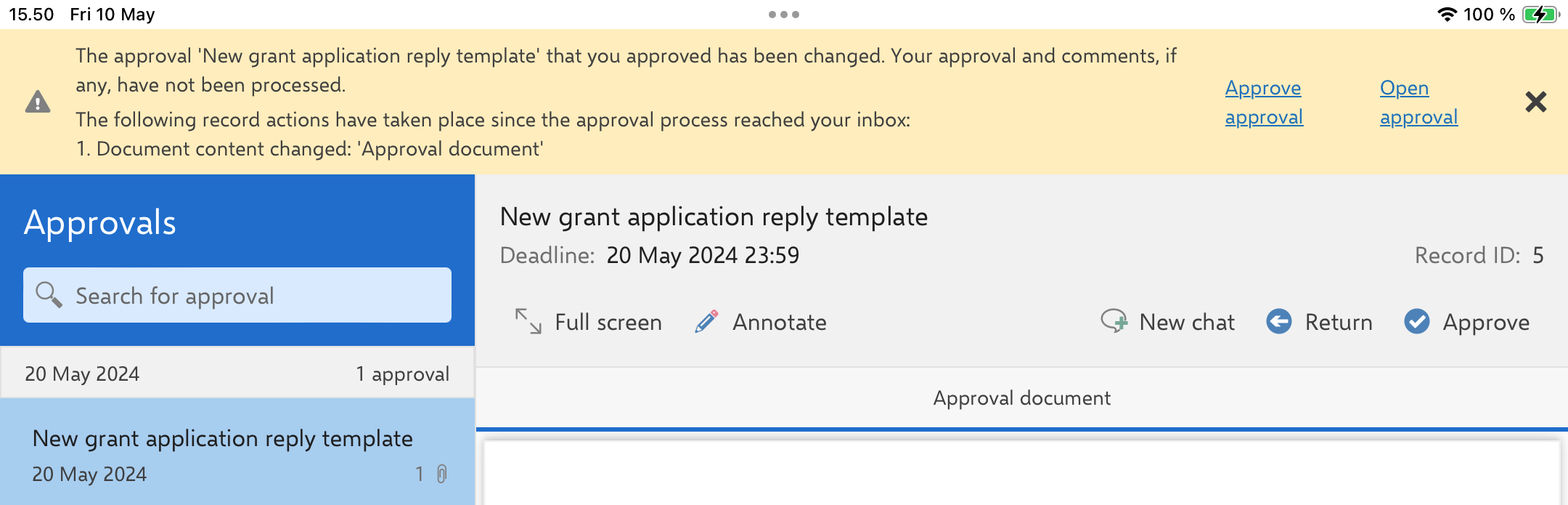Click the warning triangle icon
1568x505 pixels.
(x=38, y=102)
